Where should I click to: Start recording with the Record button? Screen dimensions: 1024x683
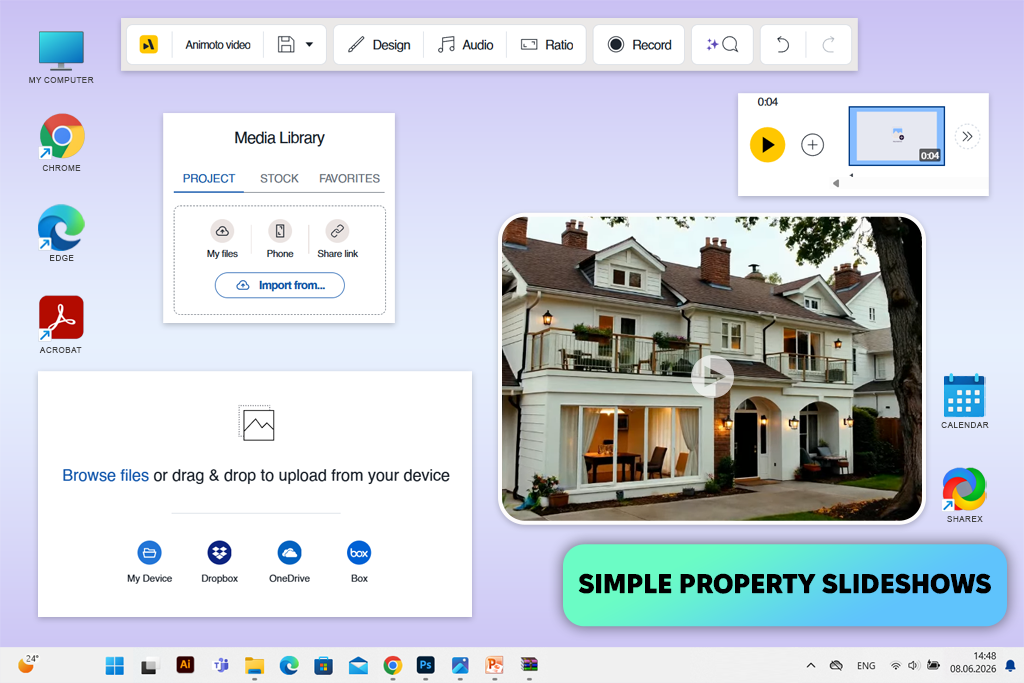(x=639, y=44)
